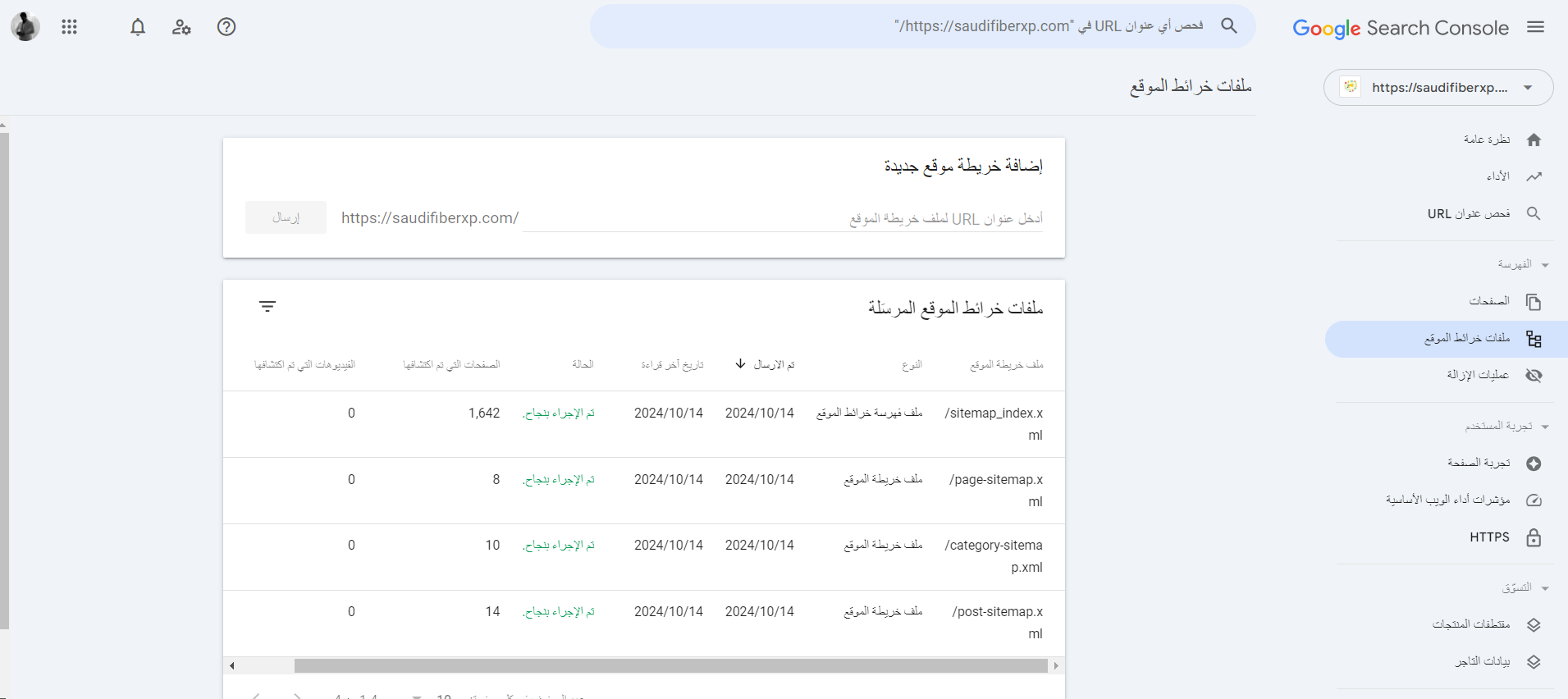The width and height of the screenshot is (1568, 699).
Task: Click the Google Search Console logo
Action: click(x=1401, y=28)
